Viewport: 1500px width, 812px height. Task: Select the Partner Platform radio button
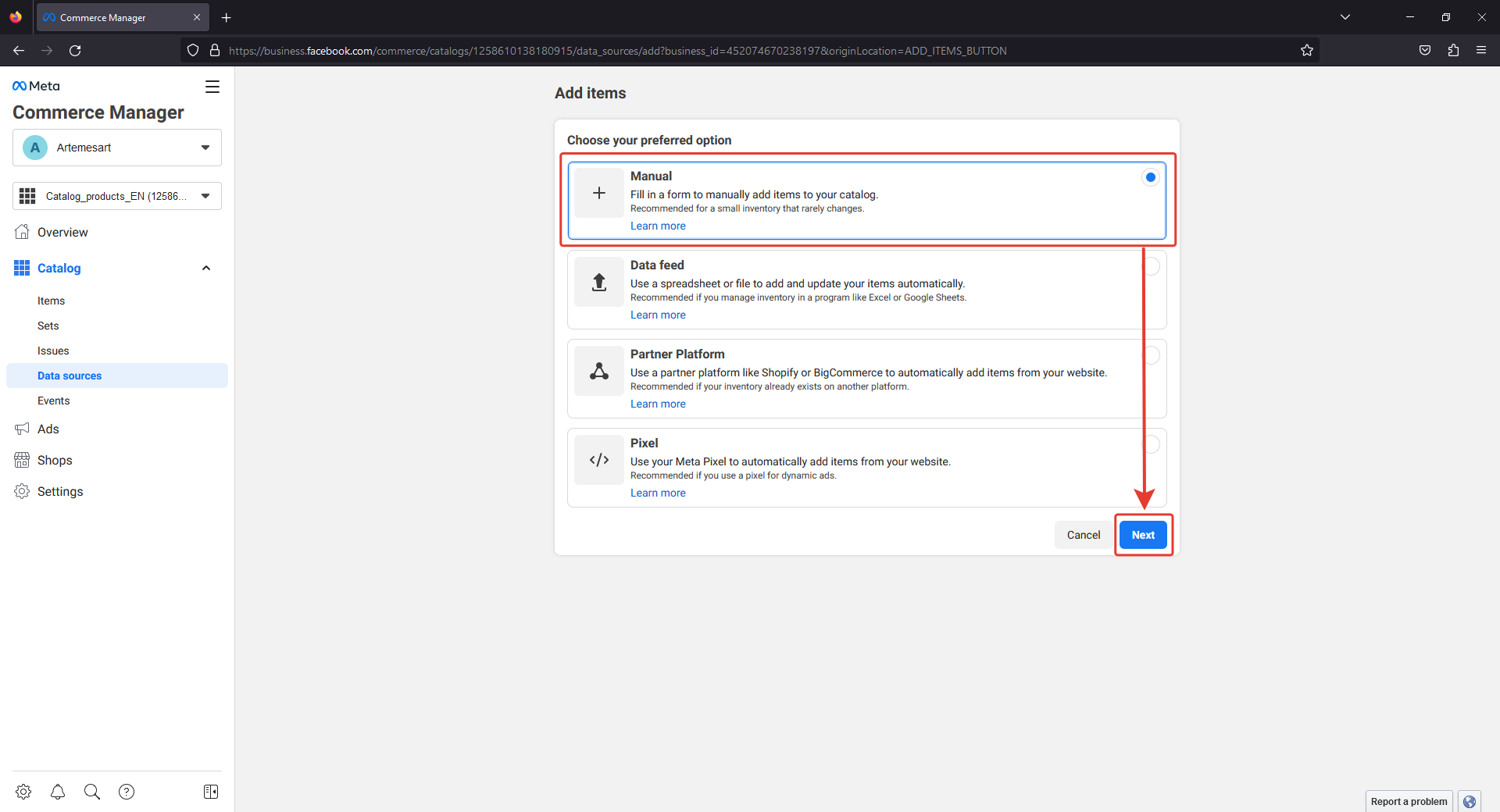tap(1151, 355)
